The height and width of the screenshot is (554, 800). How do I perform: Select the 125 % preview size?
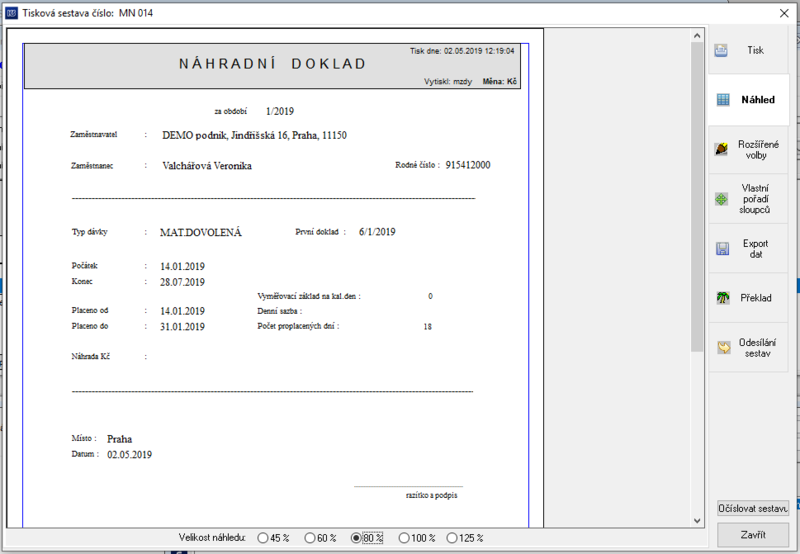coord(465,538)
